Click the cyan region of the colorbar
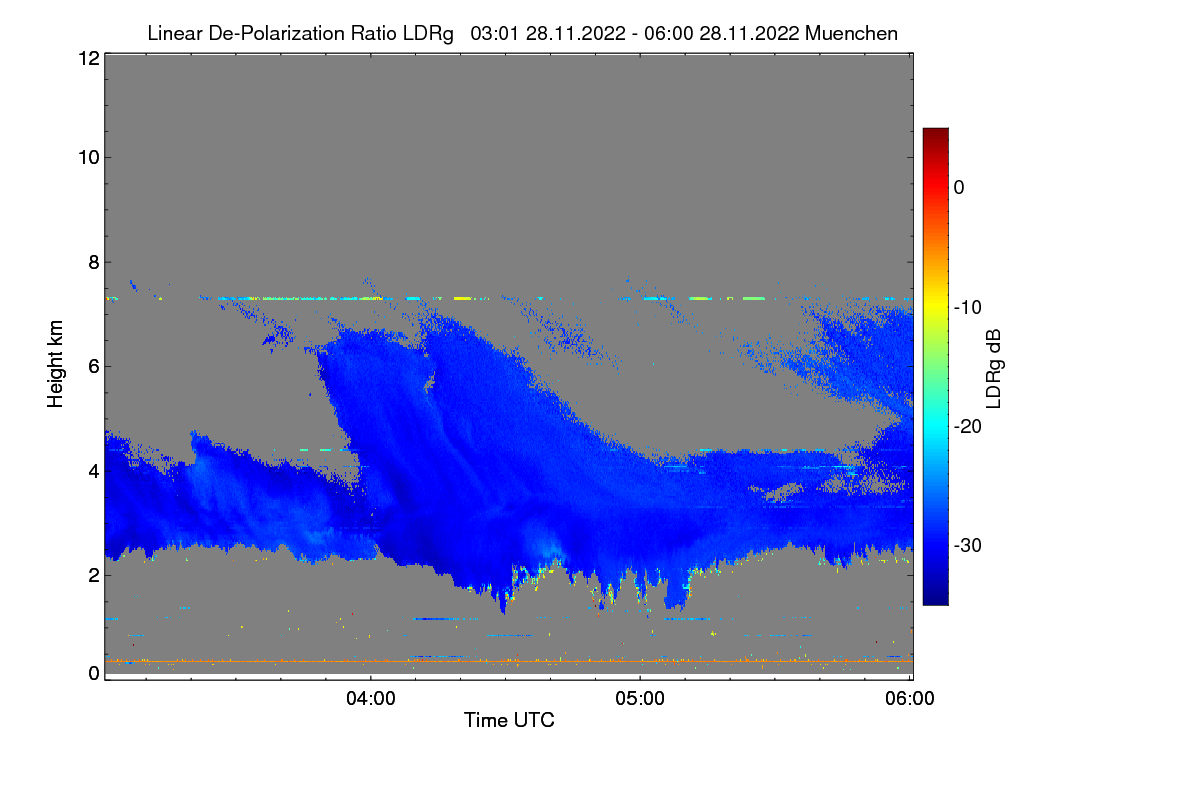This screenshot has height=800, width=1200. coord(935,426)
